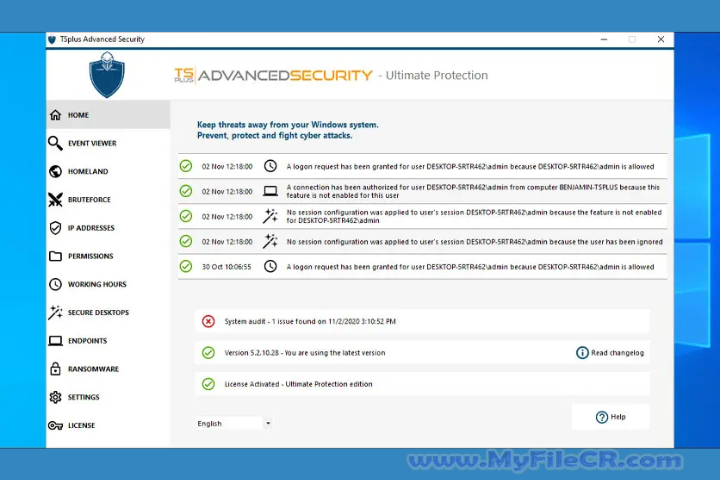720x480 pixels.
Task: Click the Event Viewer magnifier icon
Action: (x=55, y=143)
